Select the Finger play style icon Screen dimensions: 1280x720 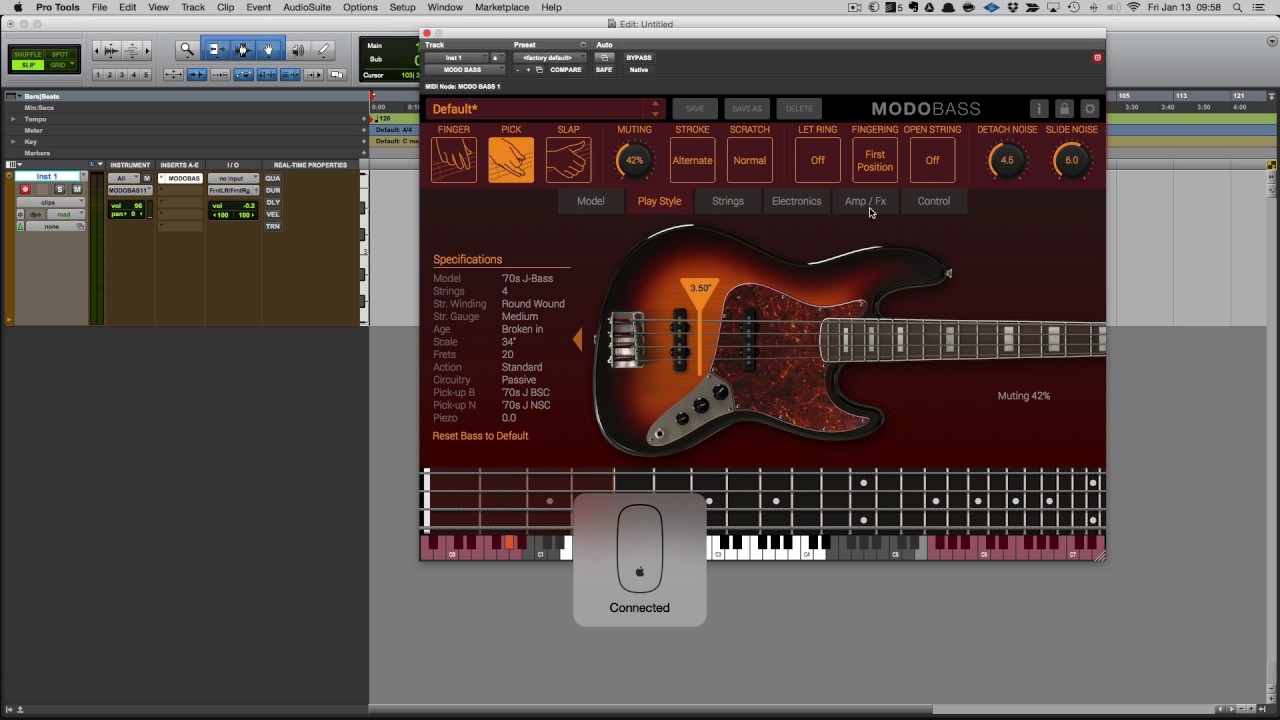(x=453, y=160)
